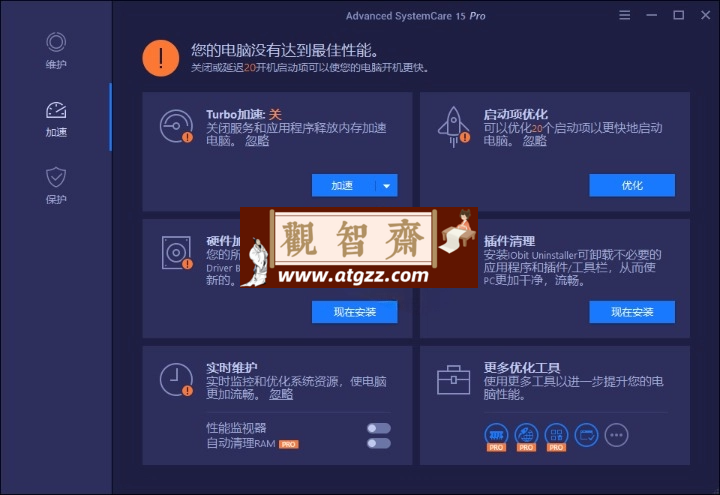720x495 pixels.
Task: Click the blue 加速 button
Action: coord(343,186)
